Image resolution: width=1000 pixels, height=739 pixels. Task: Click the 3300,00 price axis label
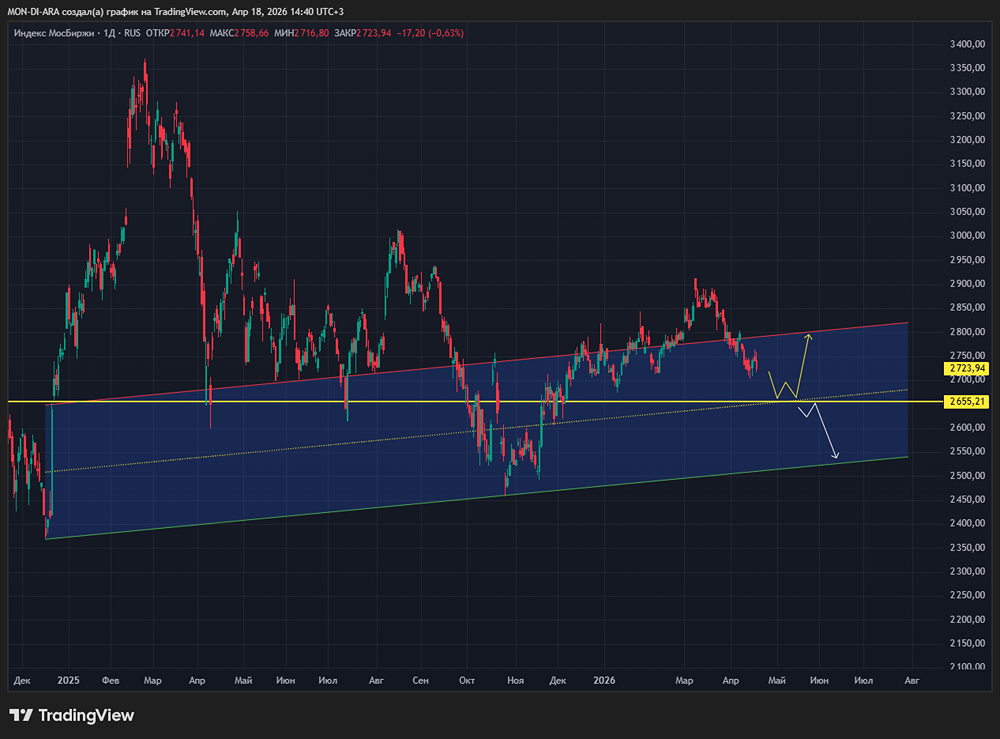(967, 92)
